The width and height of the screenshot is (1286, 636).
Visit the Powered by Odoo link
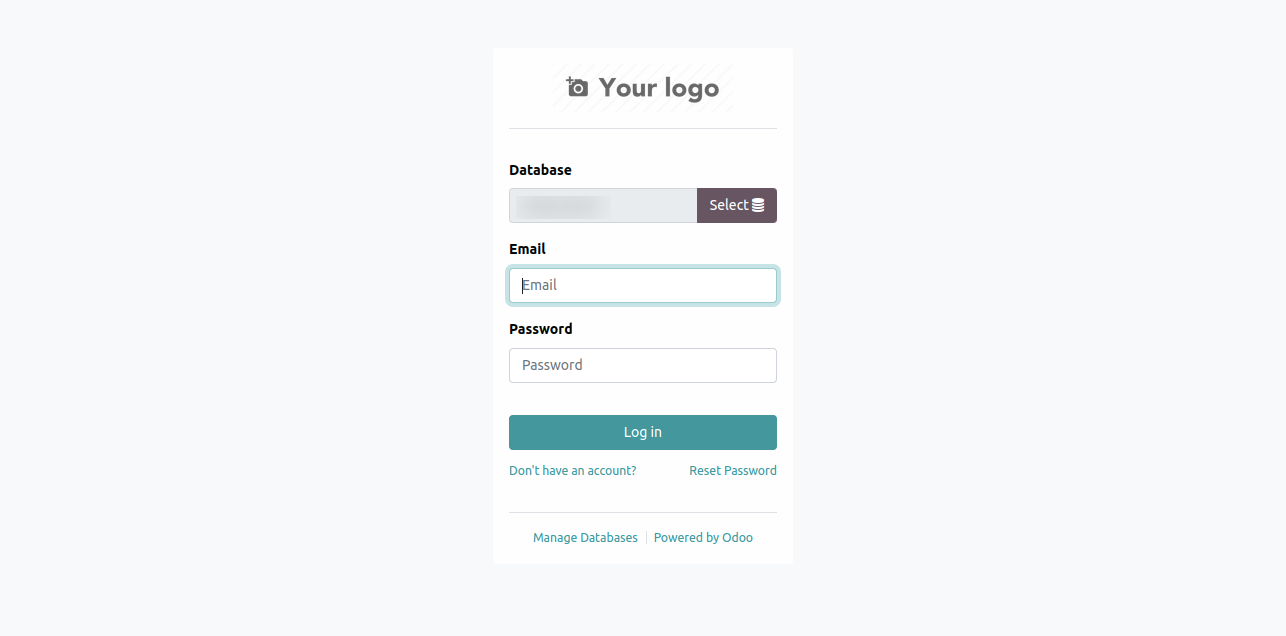[x=703, y=538]
